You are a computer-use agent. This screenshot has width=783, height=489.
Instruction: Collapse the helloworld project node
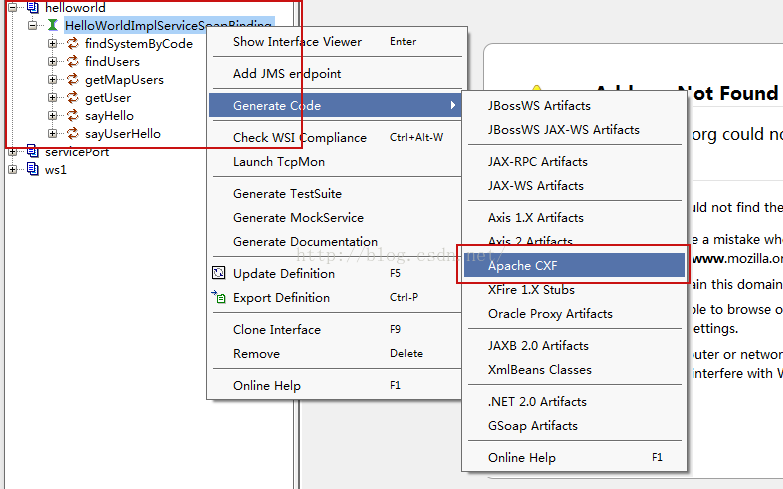click(x=12, y=7)
